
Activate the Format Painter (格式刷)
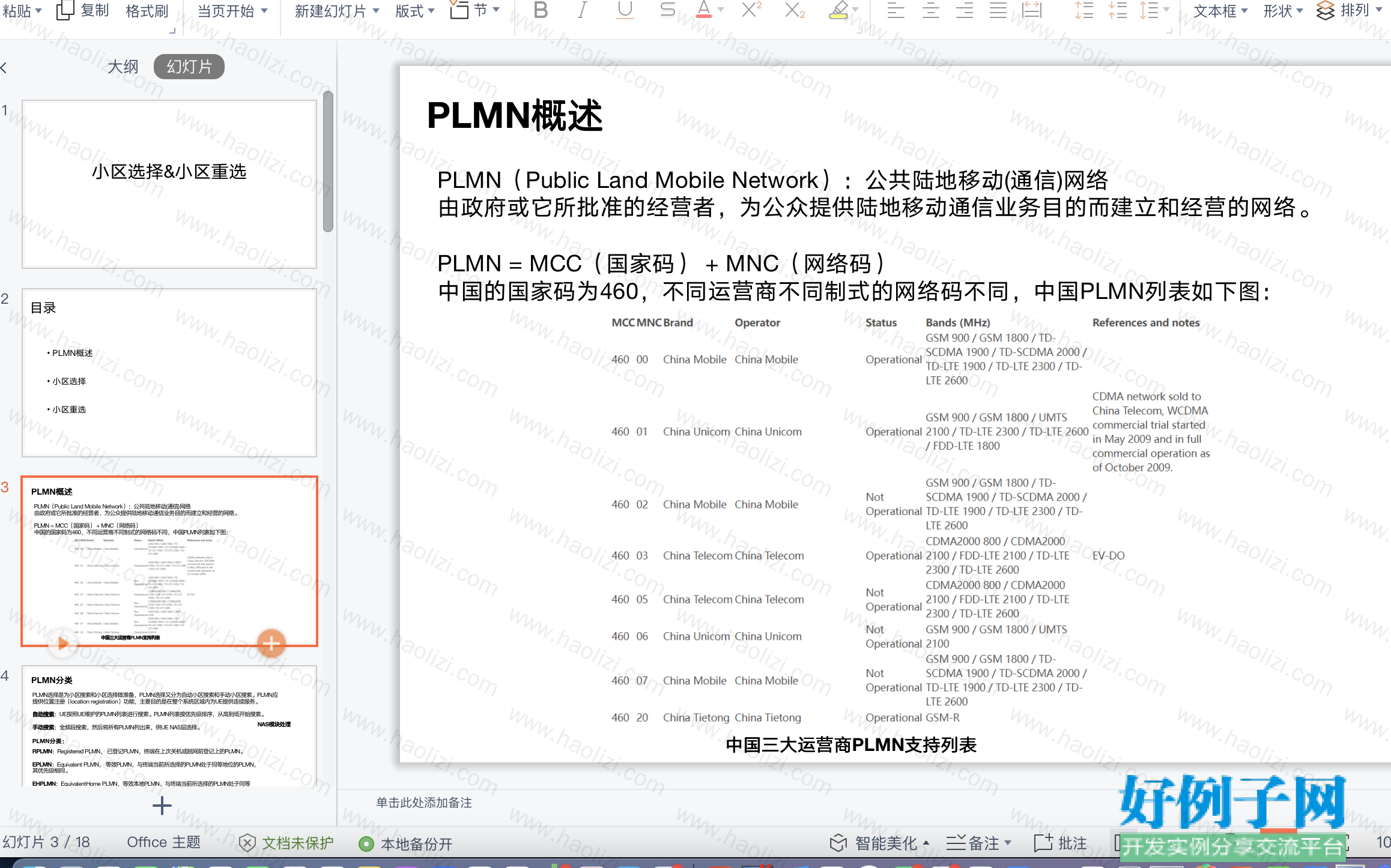147,11
